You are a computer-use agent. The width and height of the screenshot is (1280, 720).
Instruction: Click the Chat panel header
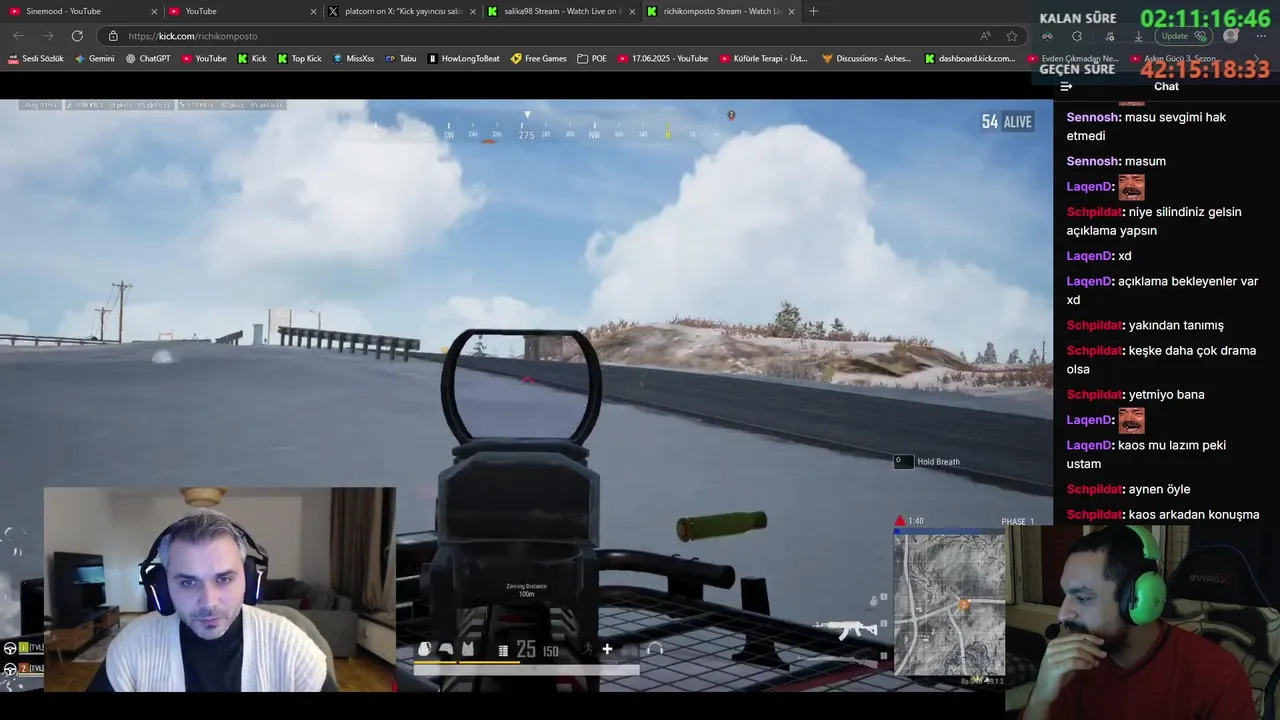point(1167,86)
